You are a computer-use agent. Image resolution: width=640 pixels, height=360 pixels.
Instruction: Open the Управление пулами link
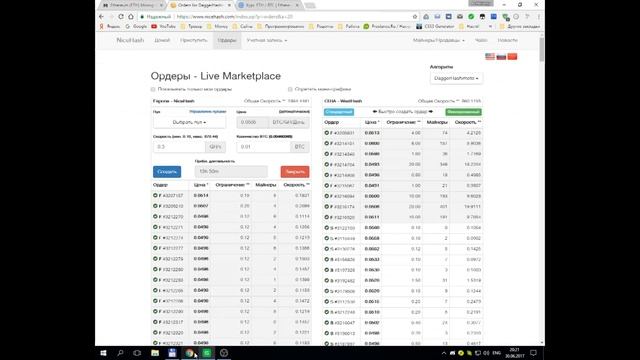(207, 111)
